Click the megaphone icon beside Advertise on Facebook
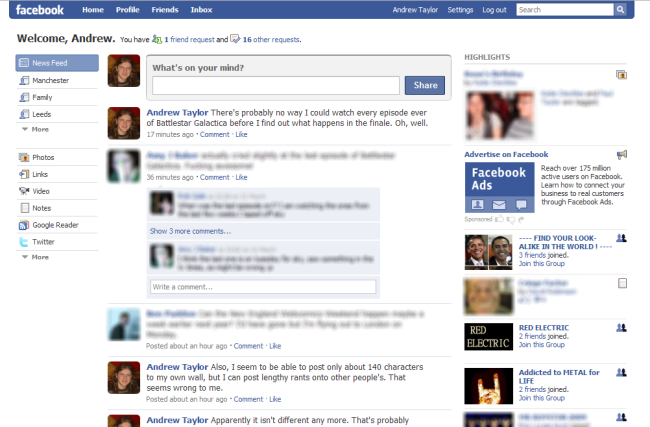The height and width of the screenshot is (427, 650). [621, 155]
